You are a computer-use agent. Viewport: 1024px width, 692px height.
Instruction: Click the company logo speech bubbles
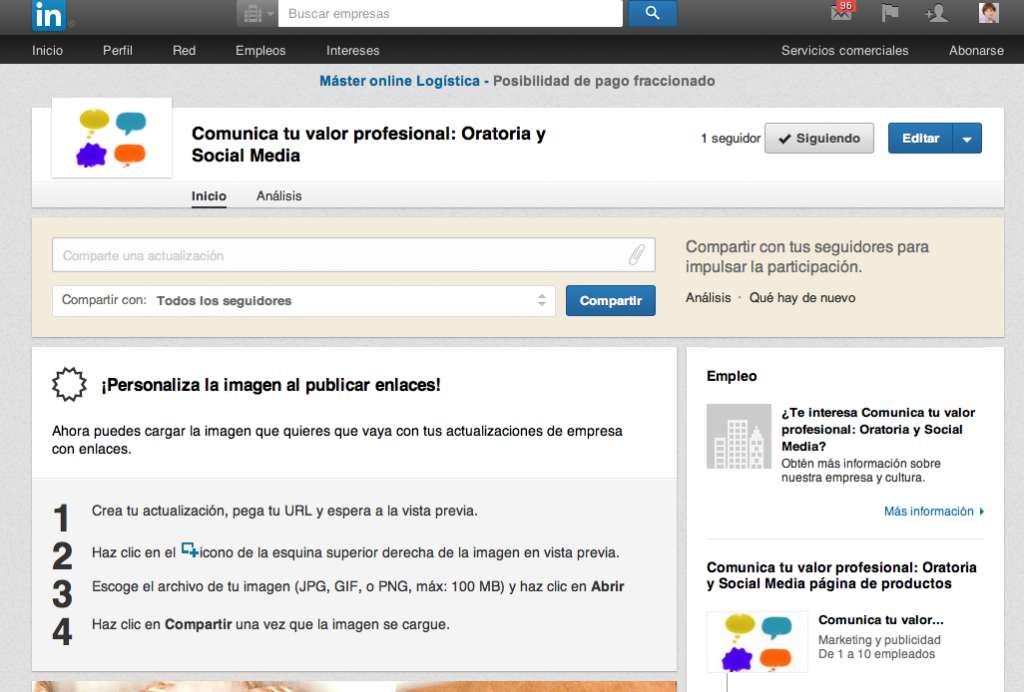pos(112,138)
